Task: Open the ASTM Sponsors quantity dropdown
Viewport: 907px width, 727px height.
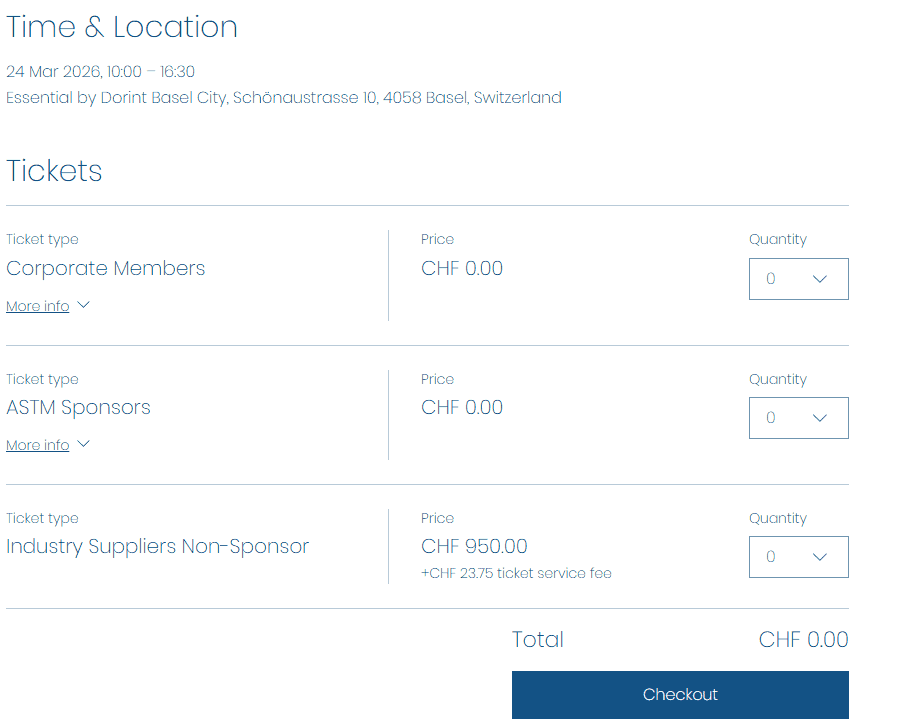Action: pos(798,418)
